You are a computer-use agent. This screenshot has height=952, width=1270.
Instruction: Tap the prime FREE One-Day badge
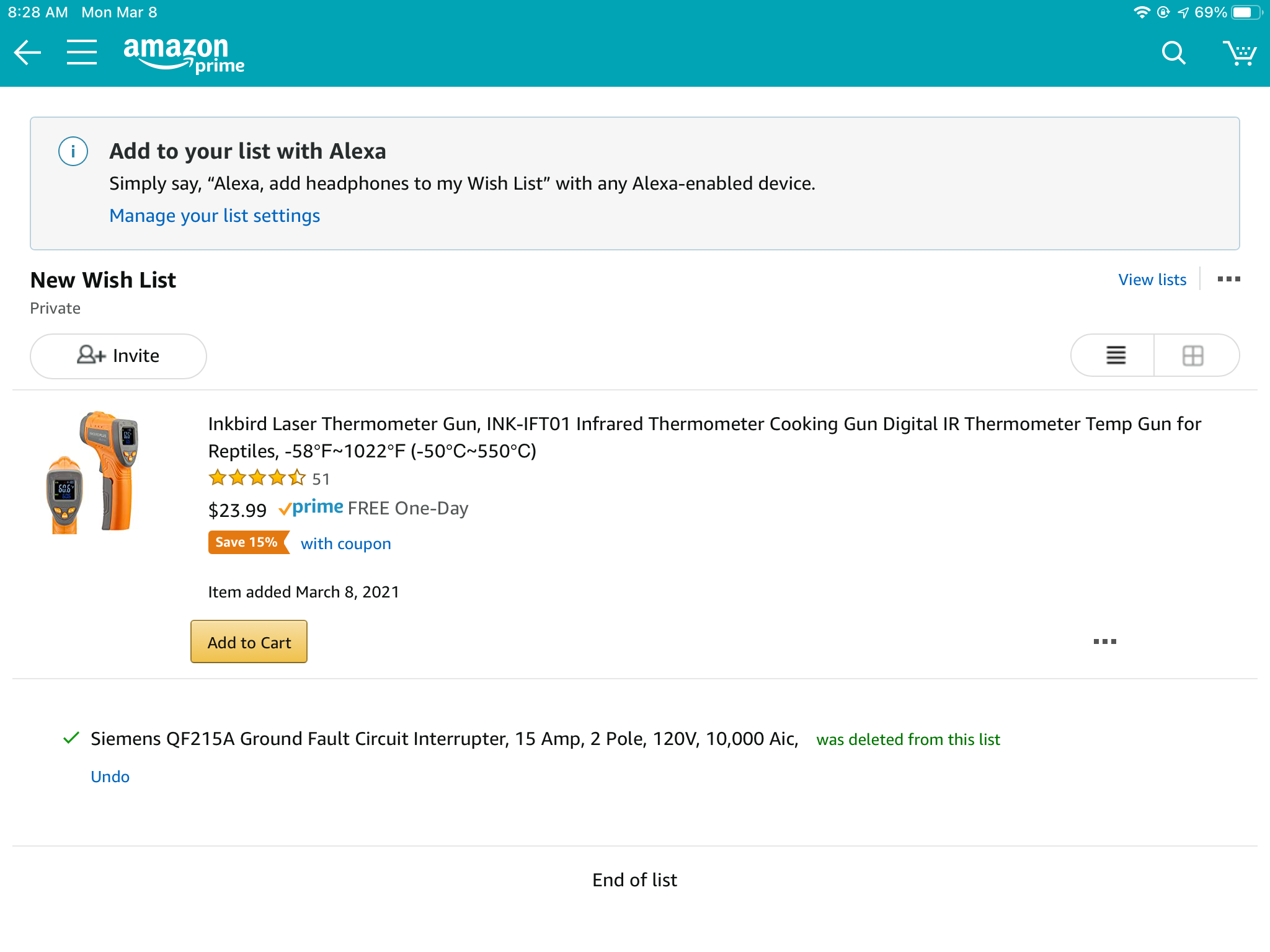(x=373, y=508)
